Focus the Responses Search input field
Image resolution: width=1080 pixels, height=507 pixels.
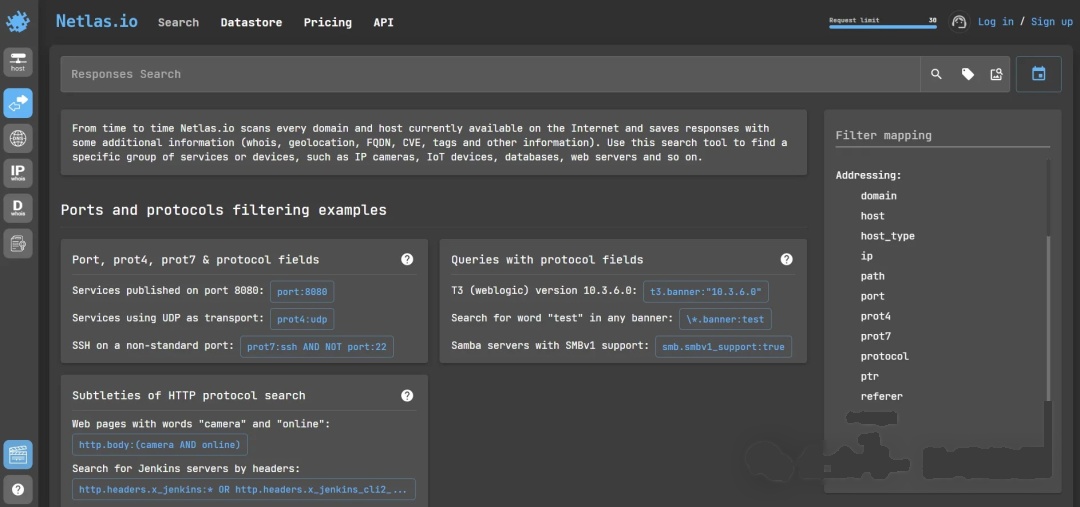point(490,74)
